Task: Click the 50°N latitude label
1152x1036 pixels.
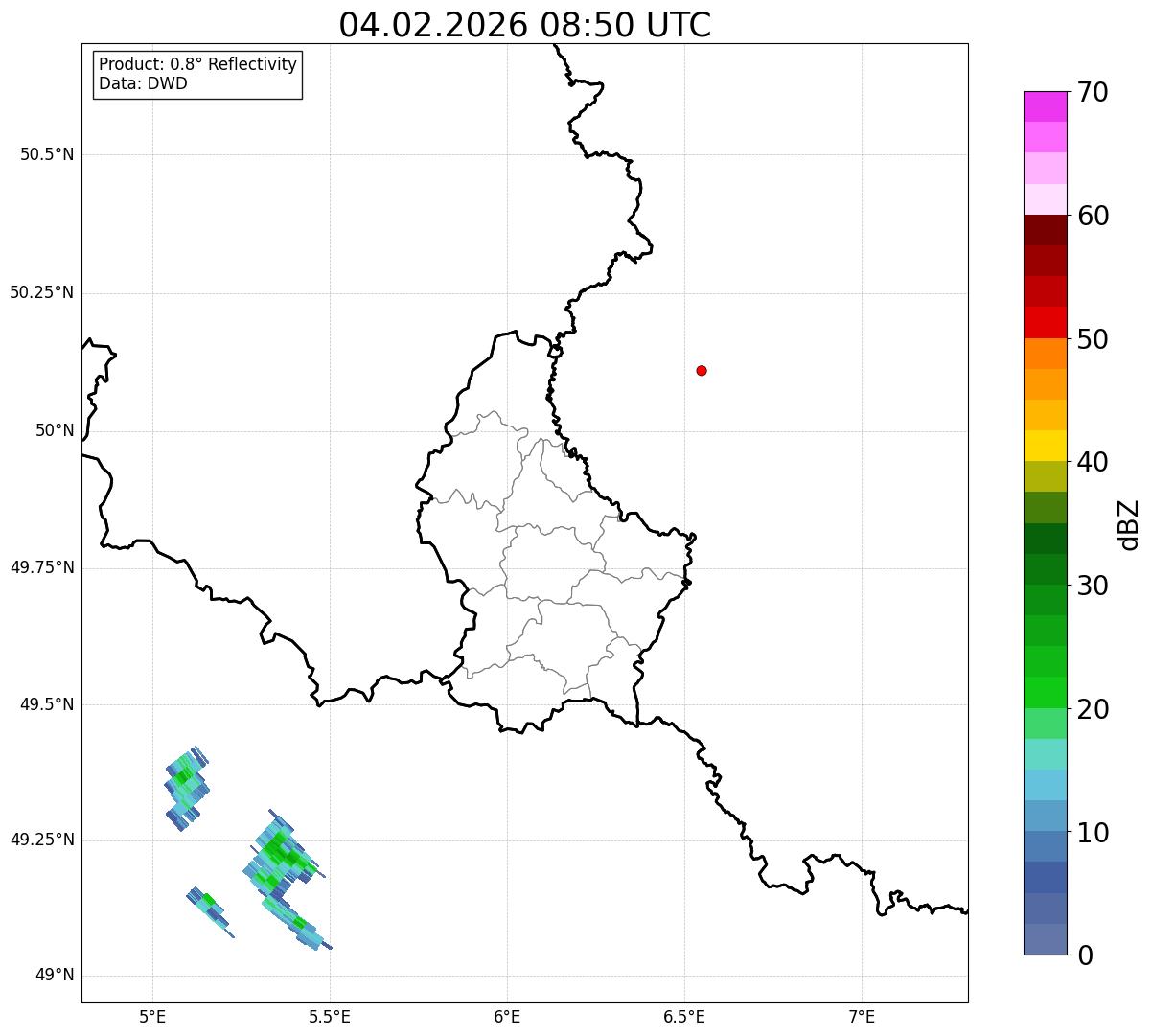Action: pos(55,430)
